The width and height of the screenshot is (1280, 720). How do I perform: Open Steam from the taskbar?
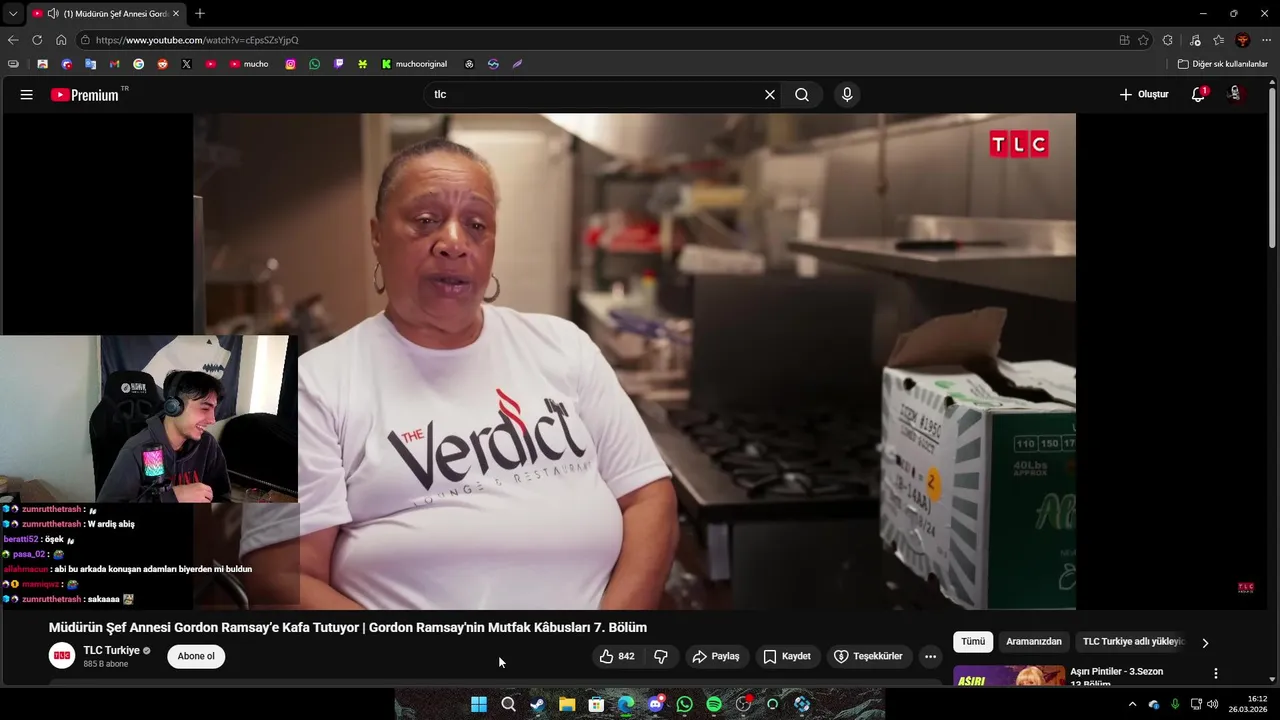coord(537,704)
